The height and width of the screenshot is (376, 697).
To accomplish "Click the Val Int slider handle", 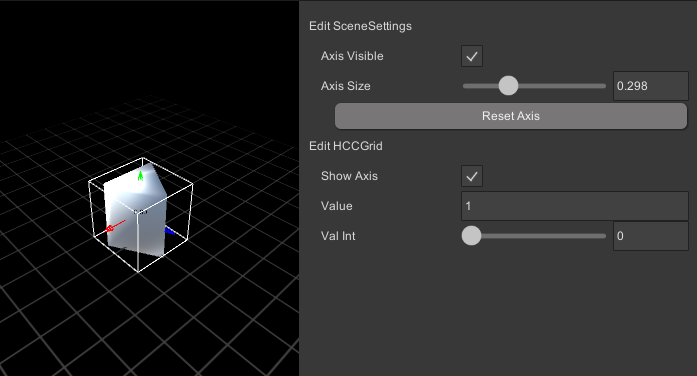I will coord(471,236).
